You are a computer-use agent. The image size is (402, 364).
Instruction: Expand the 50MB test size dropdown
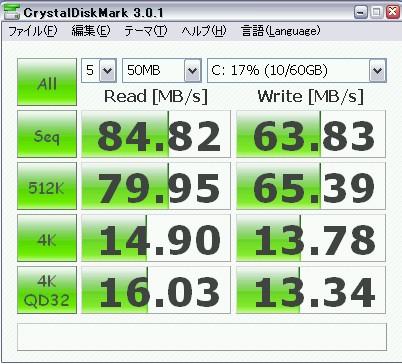[x=162, y=70]
